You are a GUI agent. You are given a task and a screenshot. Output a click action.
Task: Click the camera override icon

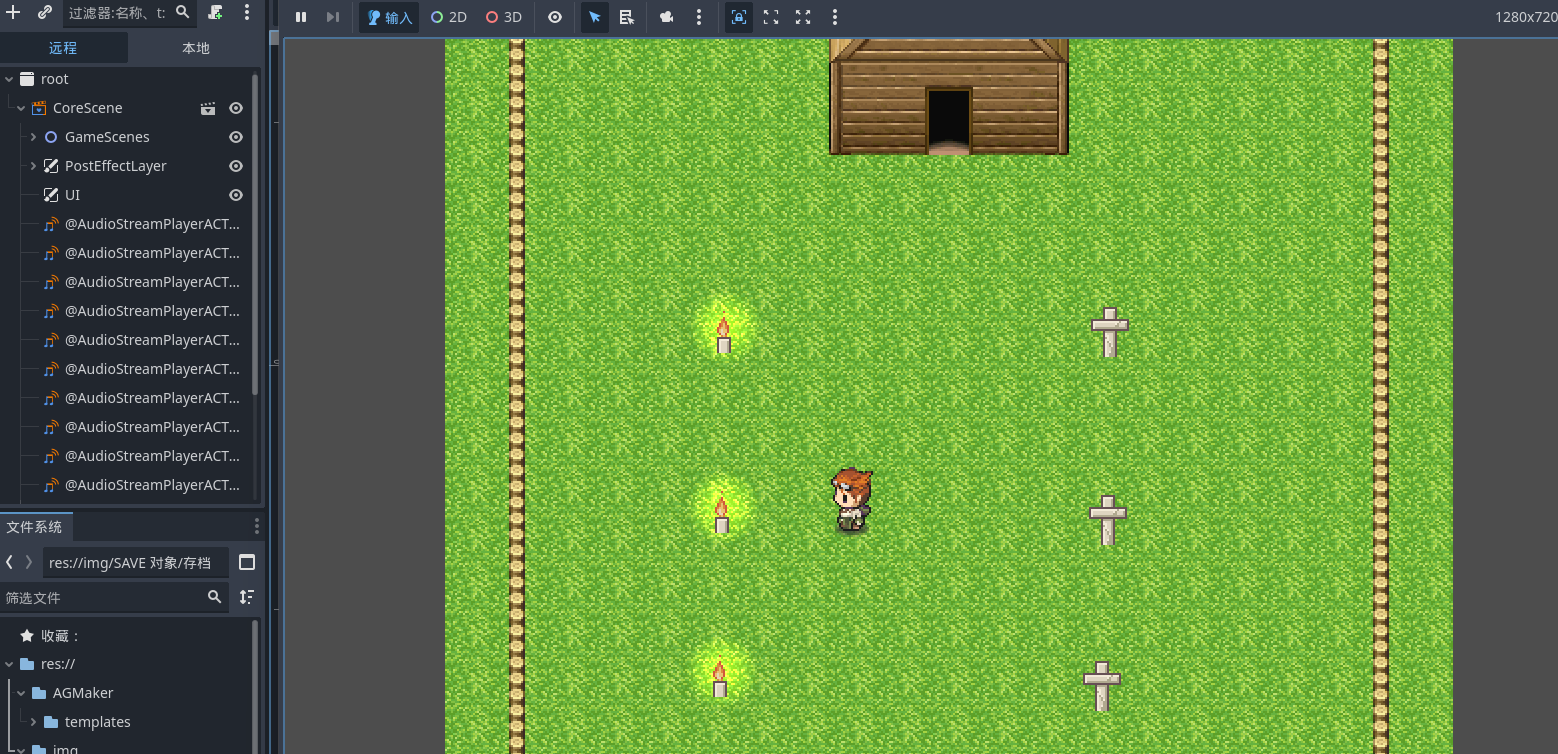click(667, 17)
